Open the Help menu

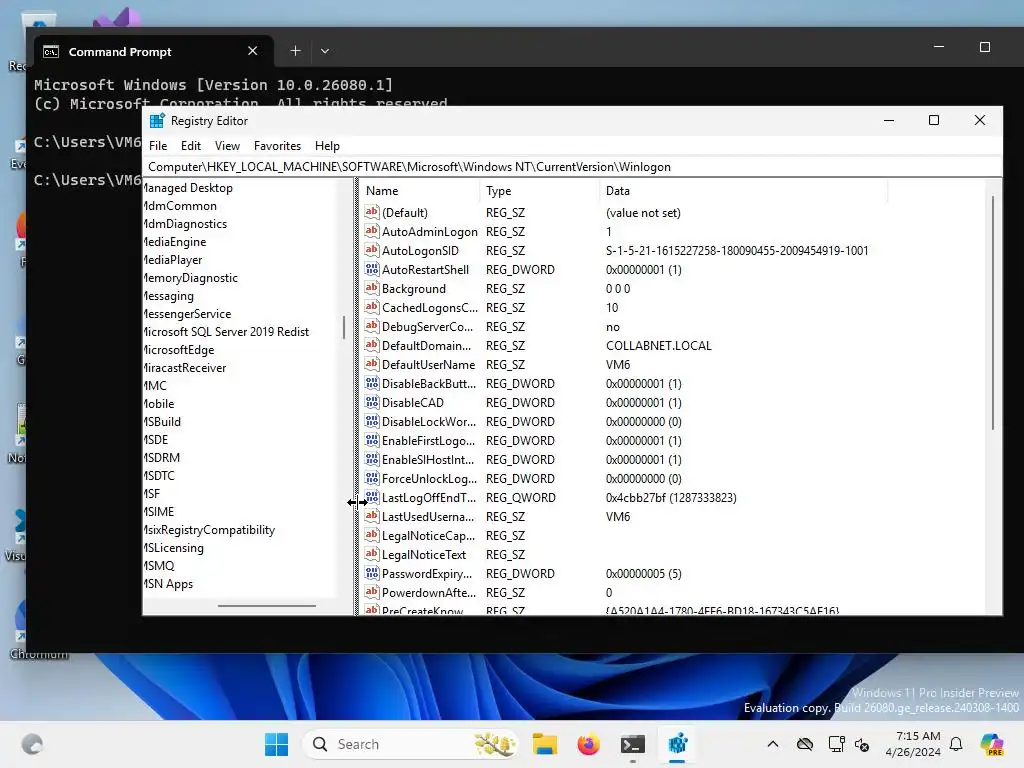coord(327,146)
